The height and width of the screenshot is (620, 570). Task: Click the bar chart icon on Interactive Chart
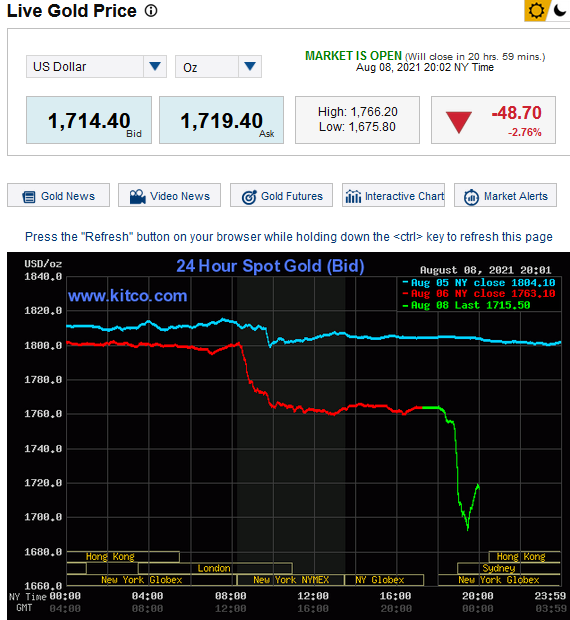point(353,196)
